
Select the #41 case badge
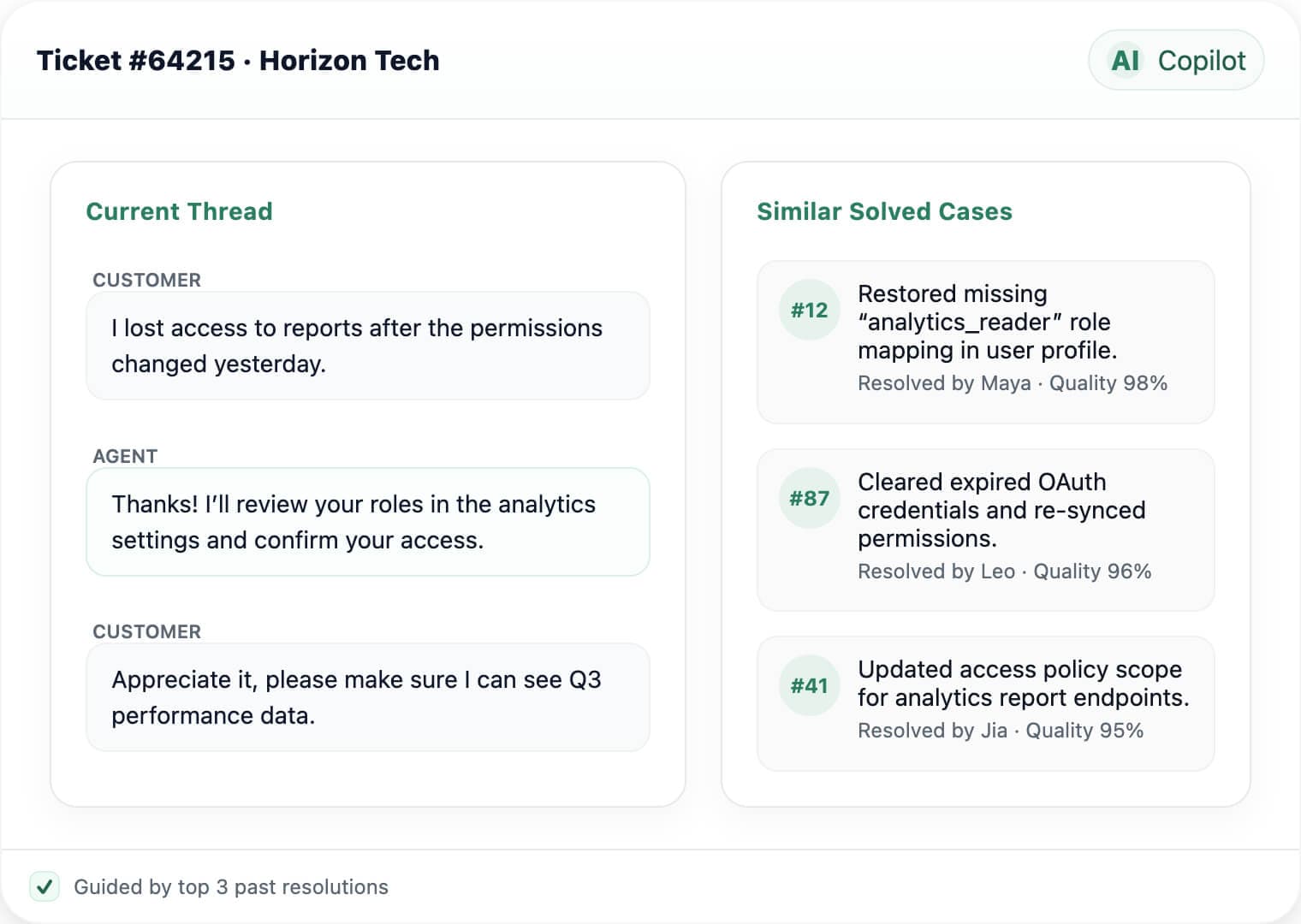tap(809, 685)
